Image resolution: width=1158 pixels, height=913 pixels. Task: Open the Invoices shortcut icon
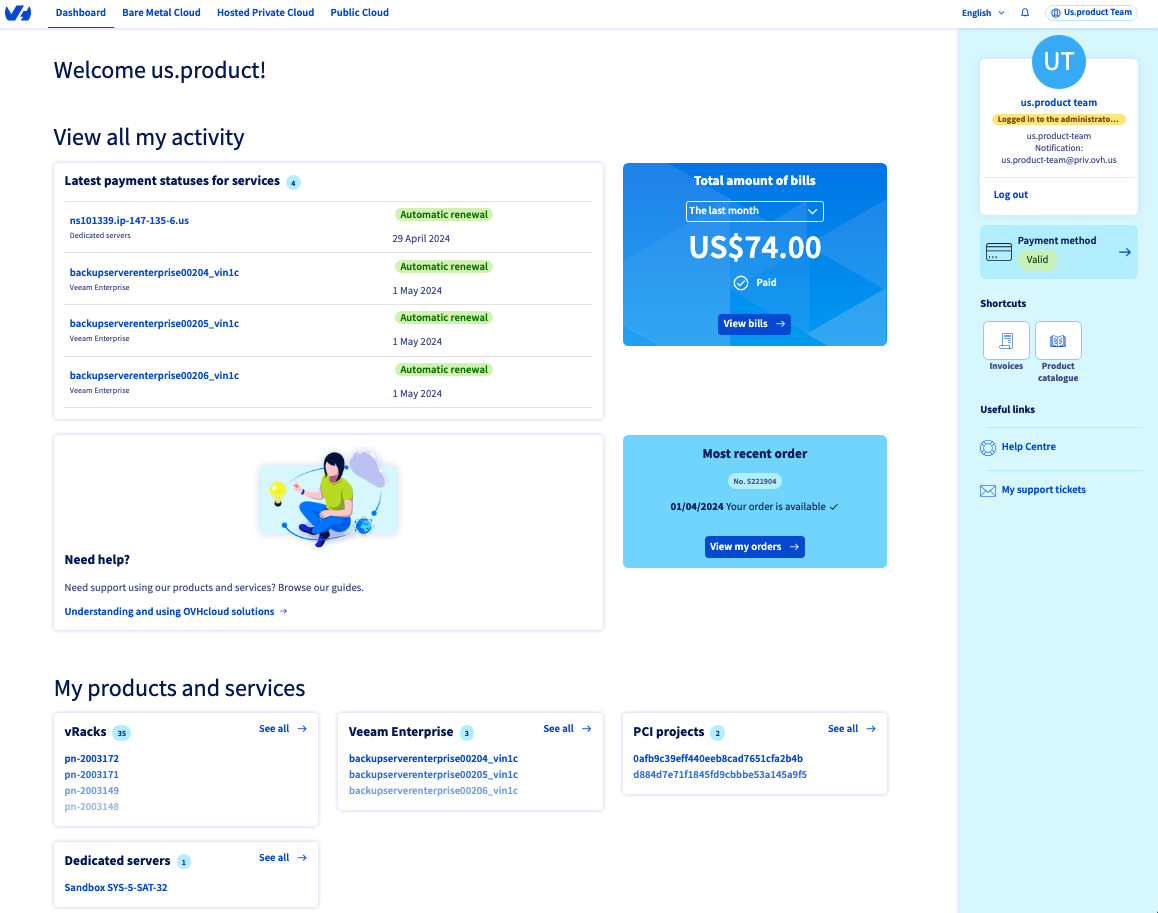pyautogui.click(x=1006, y=341)
